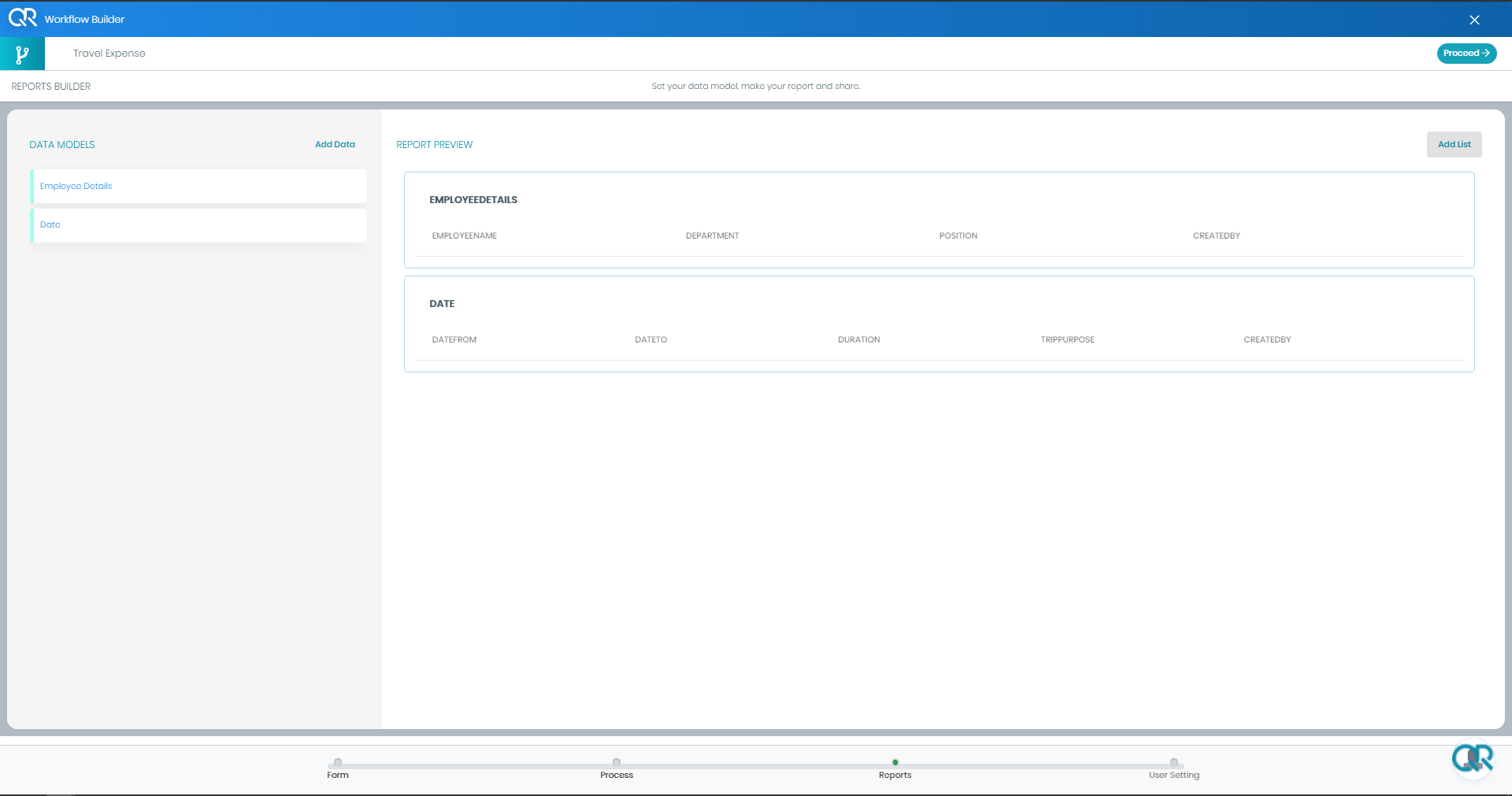Screen dimensions: 1512x796
Task: Click CREATEDBY column in DATE list
Action: tap(1267, 340)
